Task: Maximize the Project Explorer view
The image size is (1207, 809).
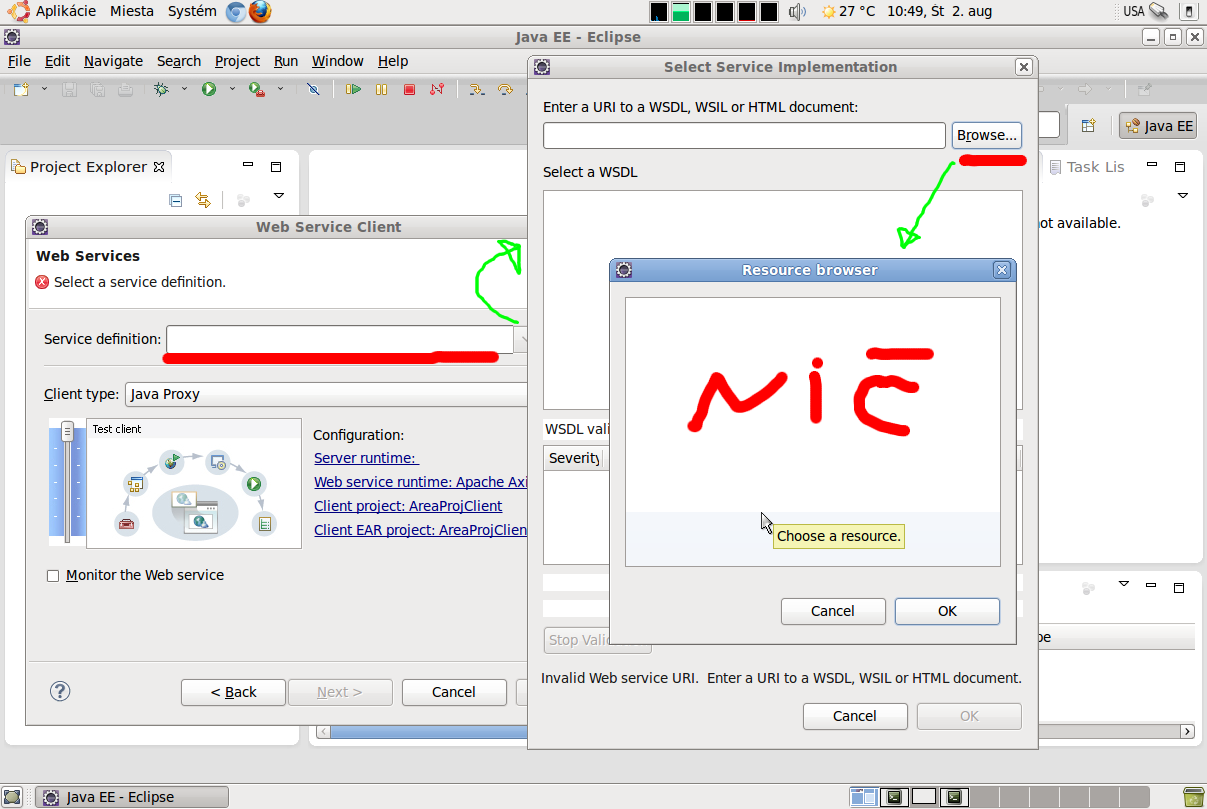Action: coord(277,167)
